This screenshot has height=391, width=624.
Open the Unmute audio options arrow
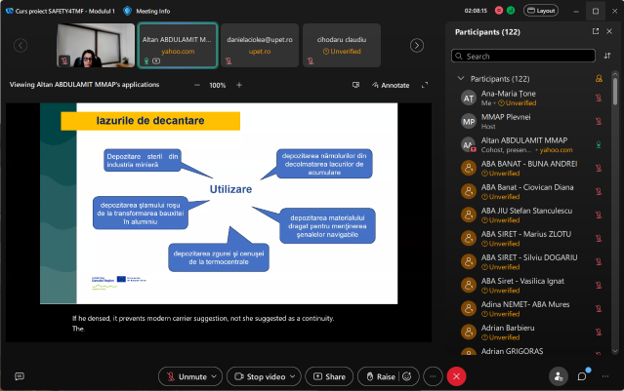tap(214, 376)
